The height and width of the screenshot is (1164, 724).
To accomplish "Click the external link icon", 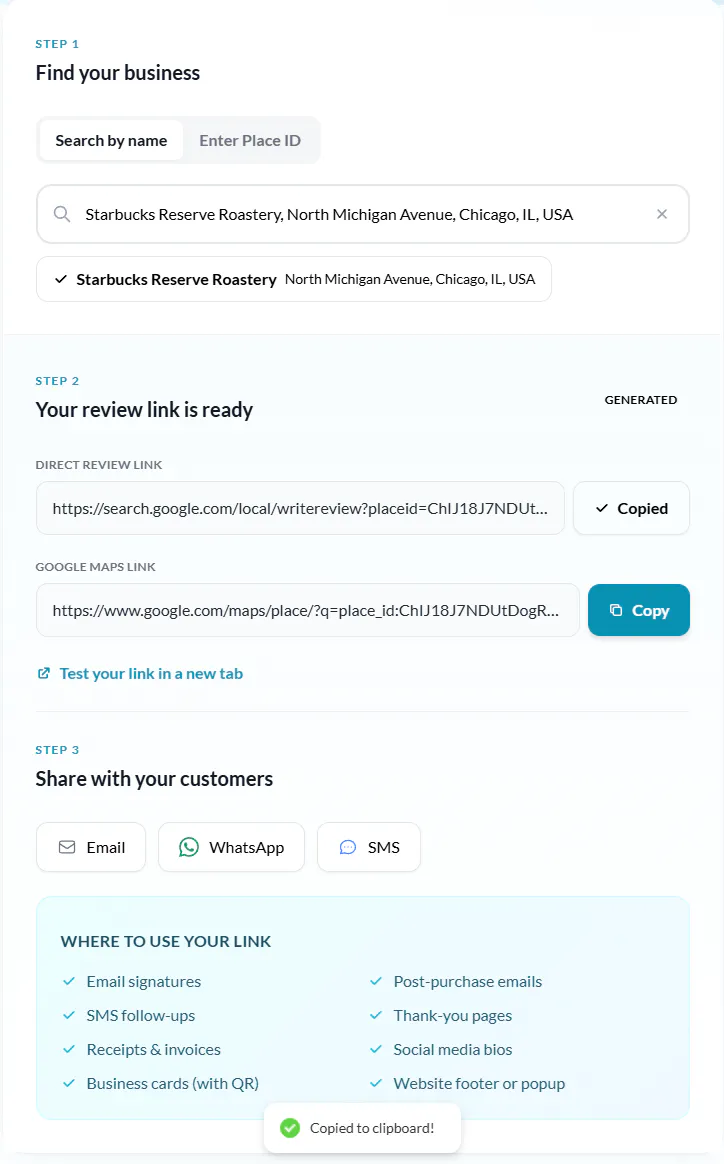I will [43, 673].
